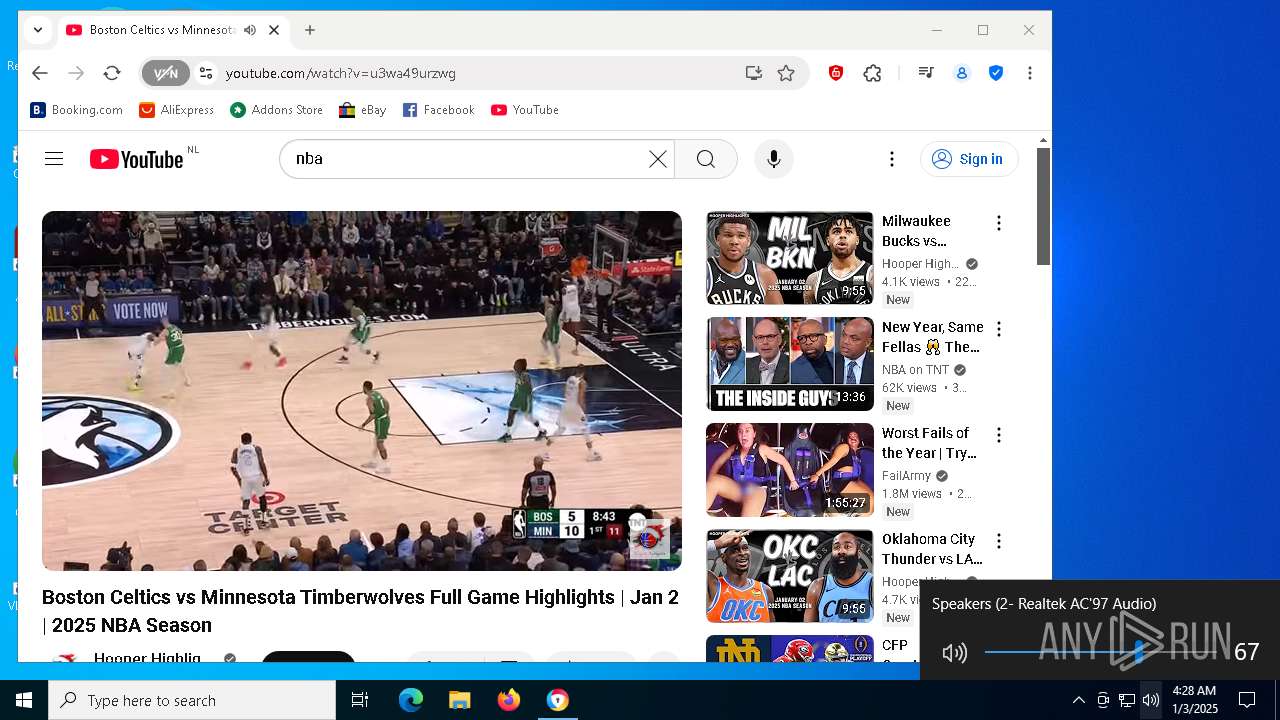The image size is (1280, 720).
Task: Open Facebook bookmark
Action: (439, 110)
